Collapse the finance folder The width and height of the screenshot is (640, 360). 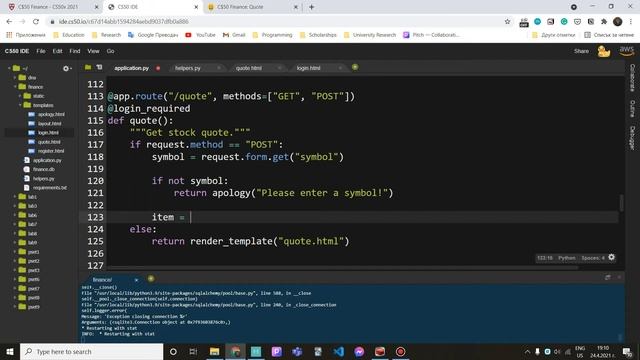[16, 87]
